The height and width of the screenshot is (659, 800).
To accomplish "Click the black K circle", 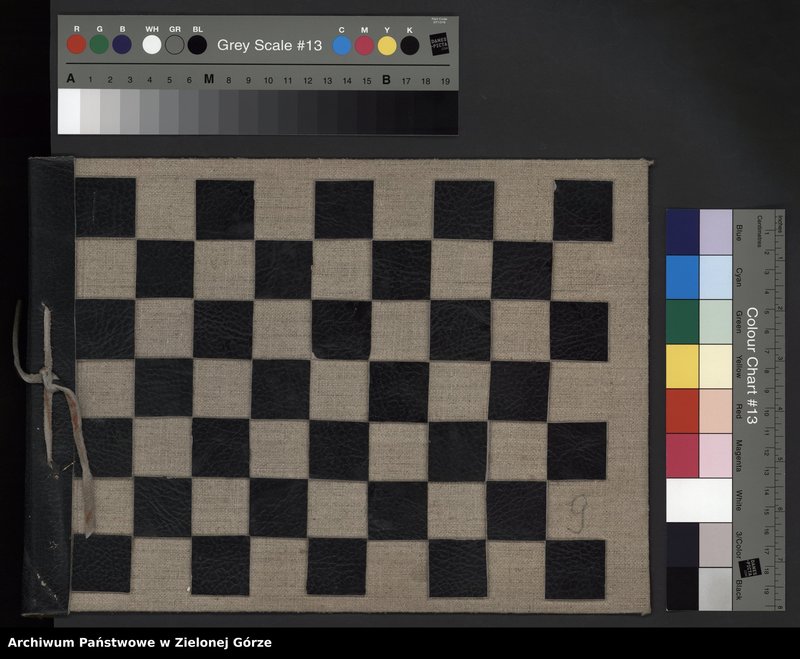I will 410,45.
